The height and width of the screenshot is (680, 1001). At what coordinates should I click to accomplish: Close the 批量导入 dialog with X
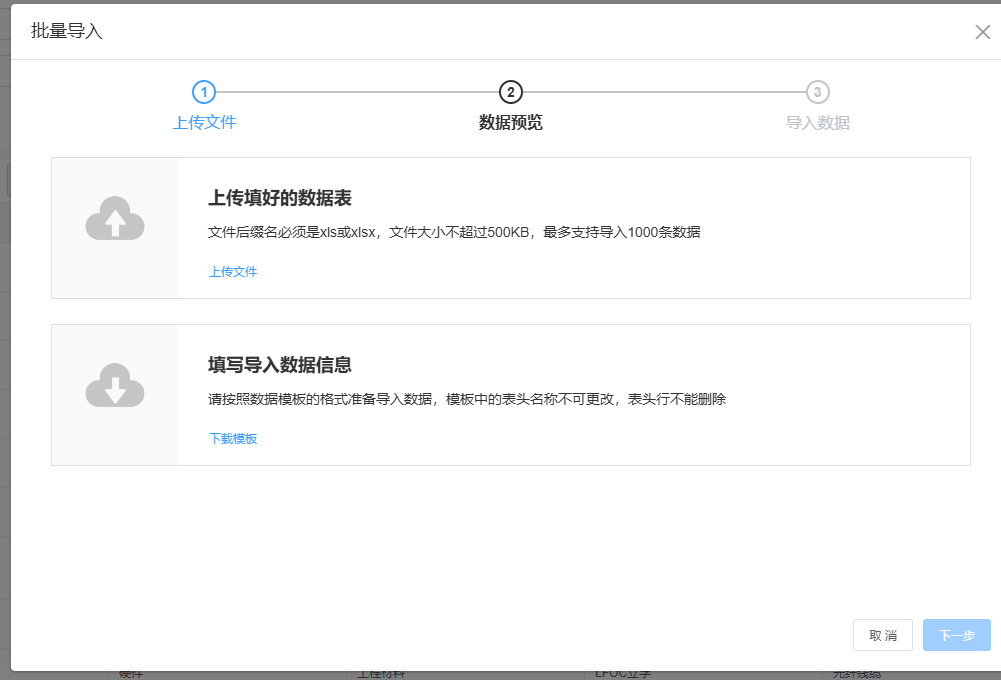click(x=982, y=32)
